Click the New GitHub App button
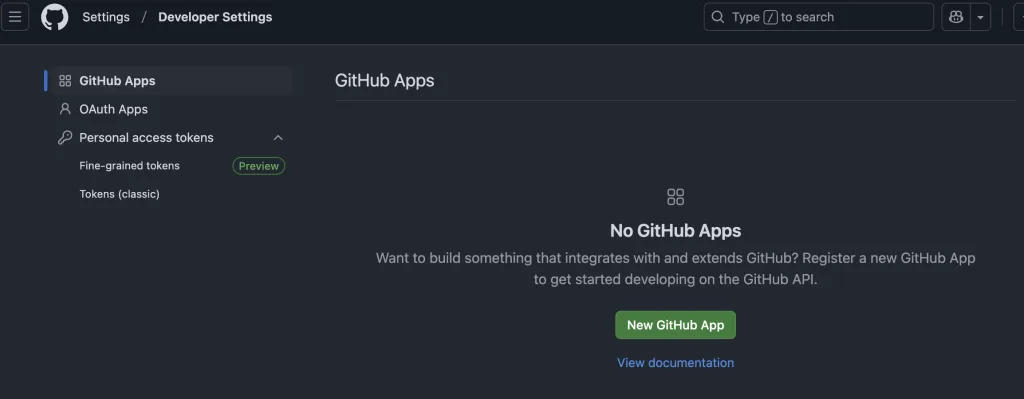This screenshot has width=1024, height=399. click(x=675, y=325)
